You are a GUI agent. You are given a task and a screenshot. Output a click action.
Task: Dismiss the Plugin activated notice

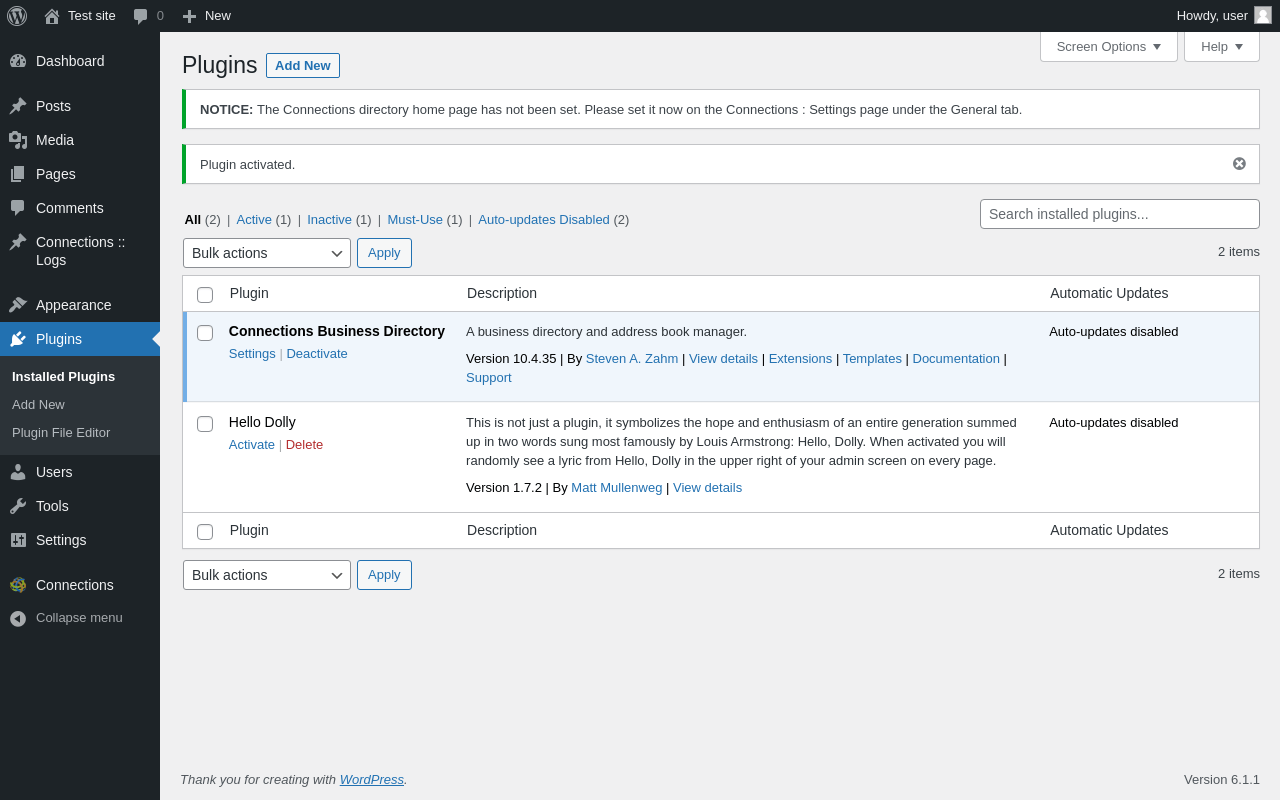pos(1239,164)
